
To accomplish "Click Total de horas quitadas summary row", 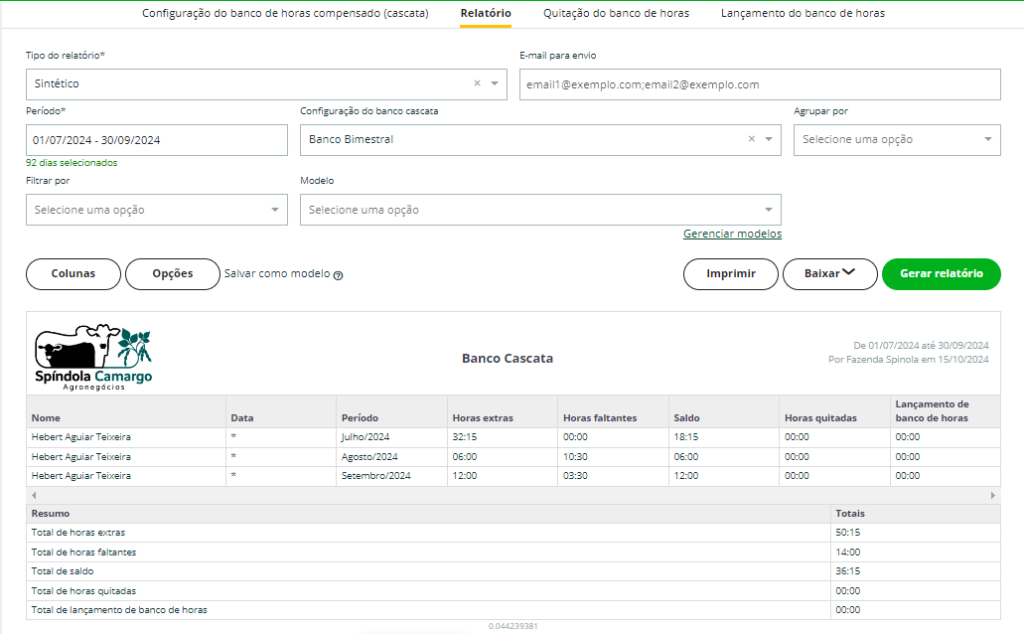I will (513, 591).
